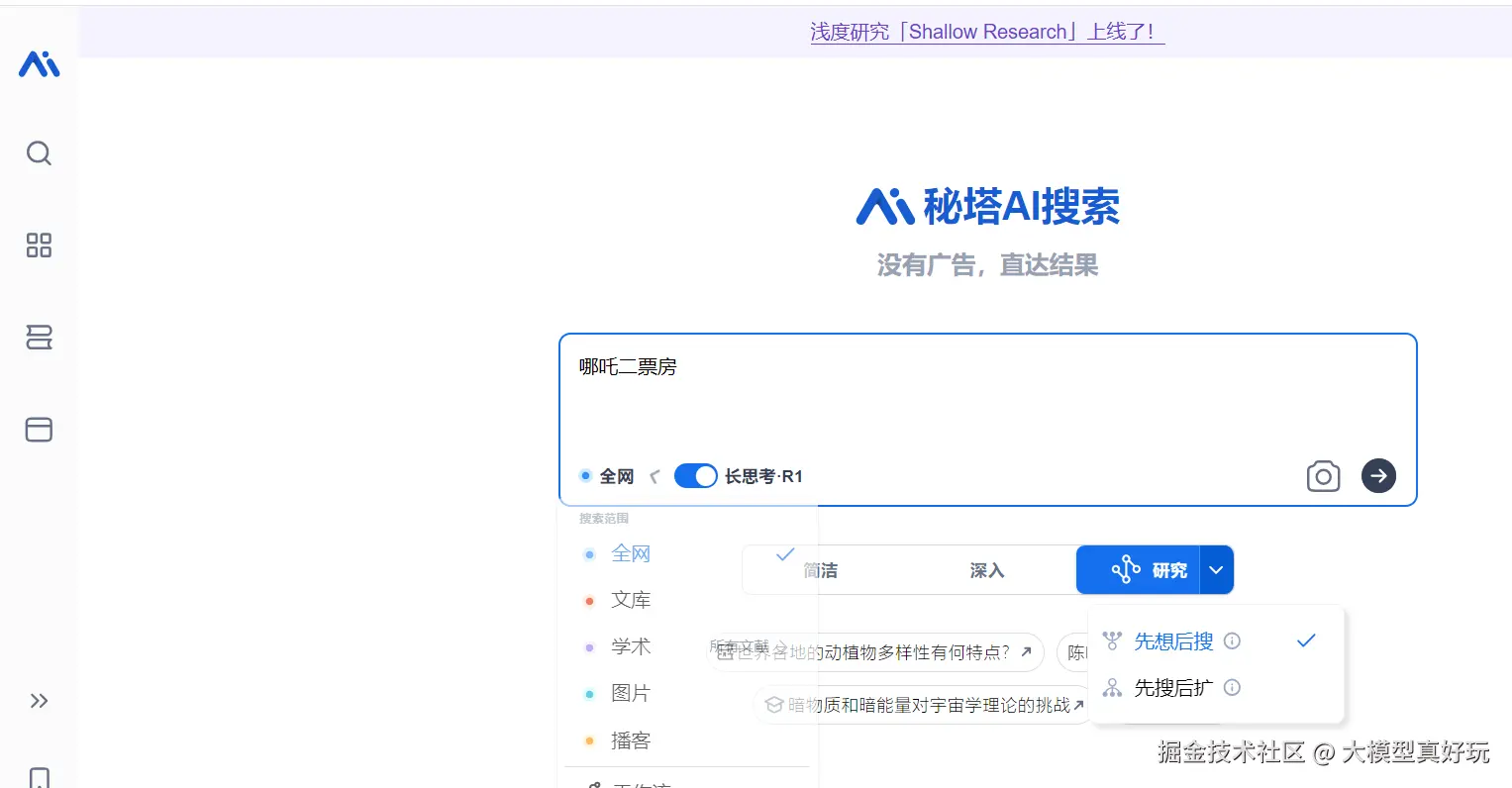The image size is (1512, 788).
Task: Click the 没有广告，直达结果 tagline
Action: click(x=987, y=265)
